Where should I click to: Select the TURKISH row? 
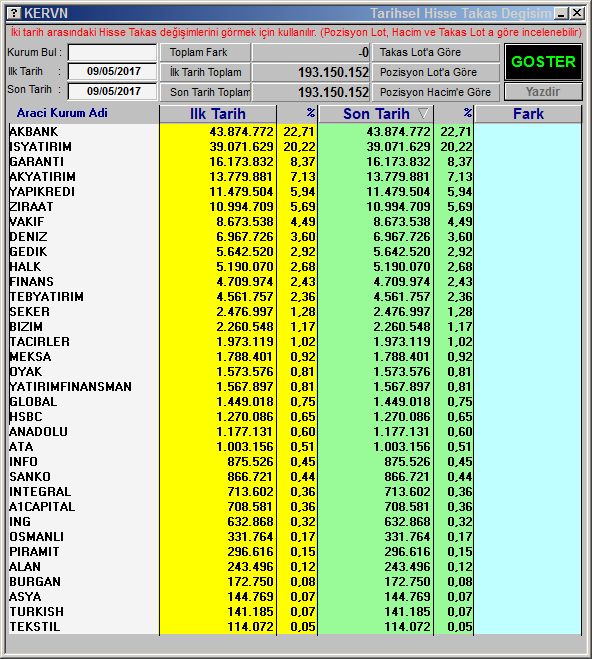[x=295, y=612]
